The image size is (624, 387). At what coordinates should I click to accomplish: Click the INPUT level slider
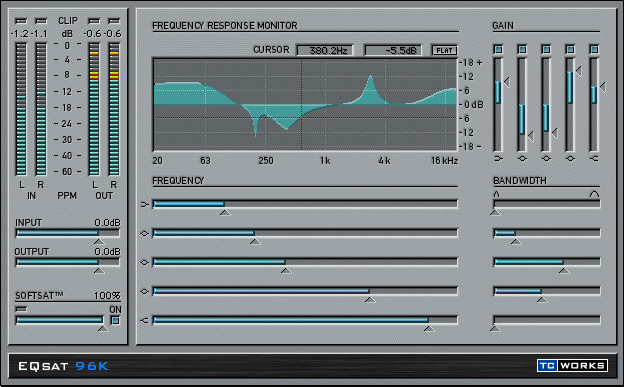click(x=68, y=233)
